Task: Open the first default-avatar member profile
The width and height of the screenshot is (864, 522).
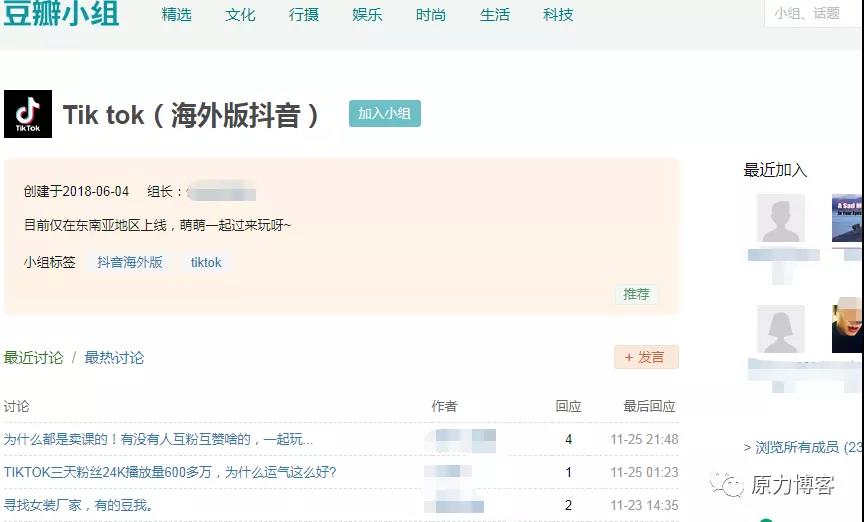Action: pyautogui.click(x=780, y=219)
